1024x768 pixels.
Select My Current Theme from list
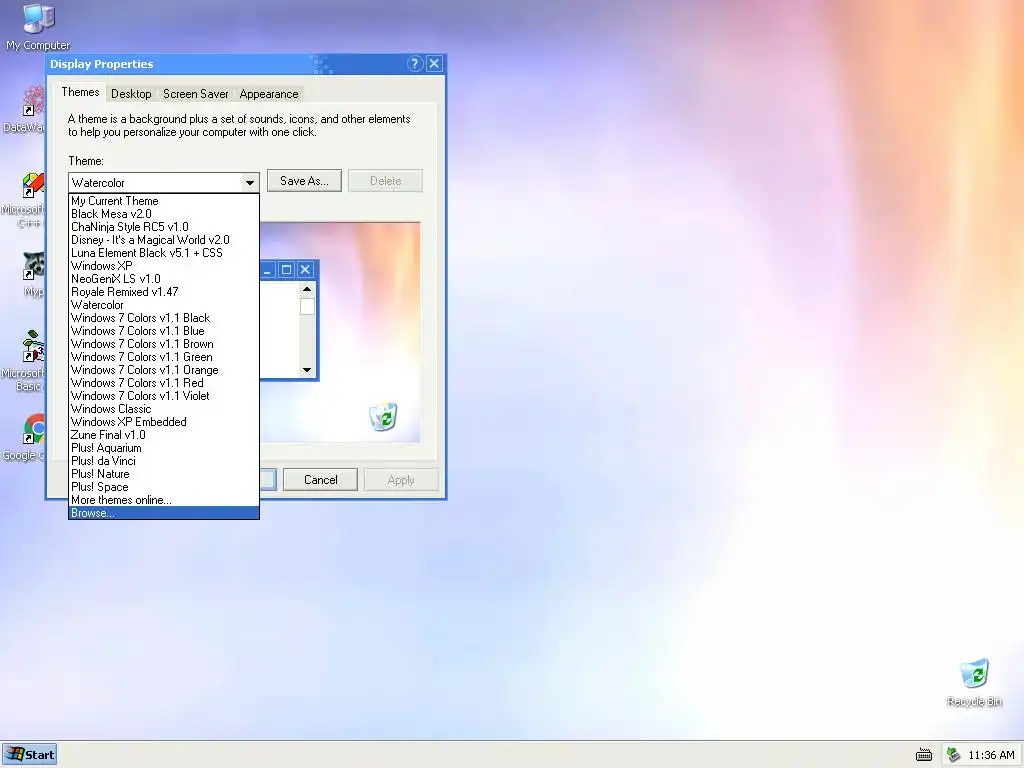pyautogui.click(x=164, y=201)
